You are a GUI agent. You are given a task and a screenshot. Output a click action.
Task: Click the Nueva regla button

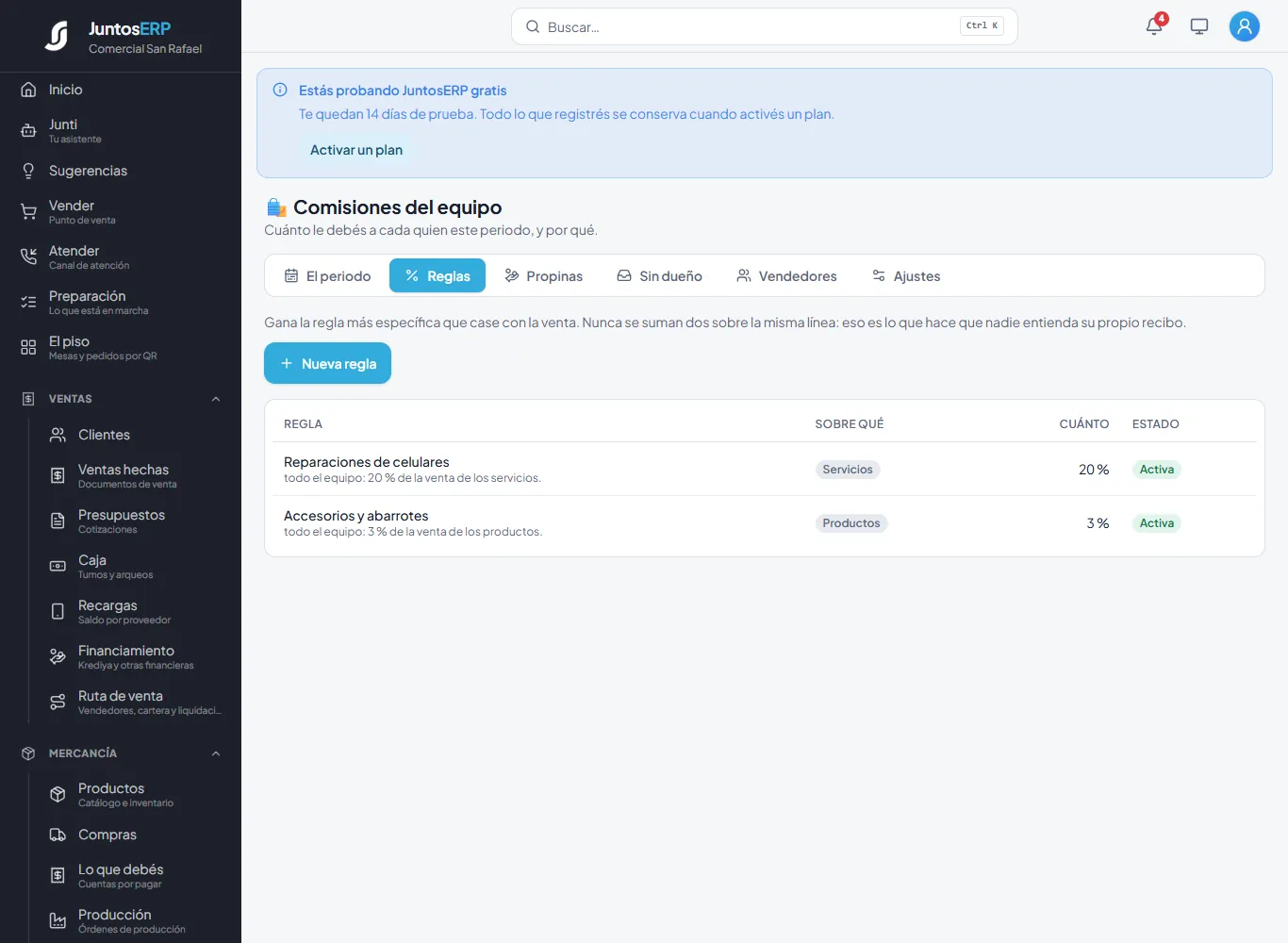pyautogui.click(x=327, y=363)
